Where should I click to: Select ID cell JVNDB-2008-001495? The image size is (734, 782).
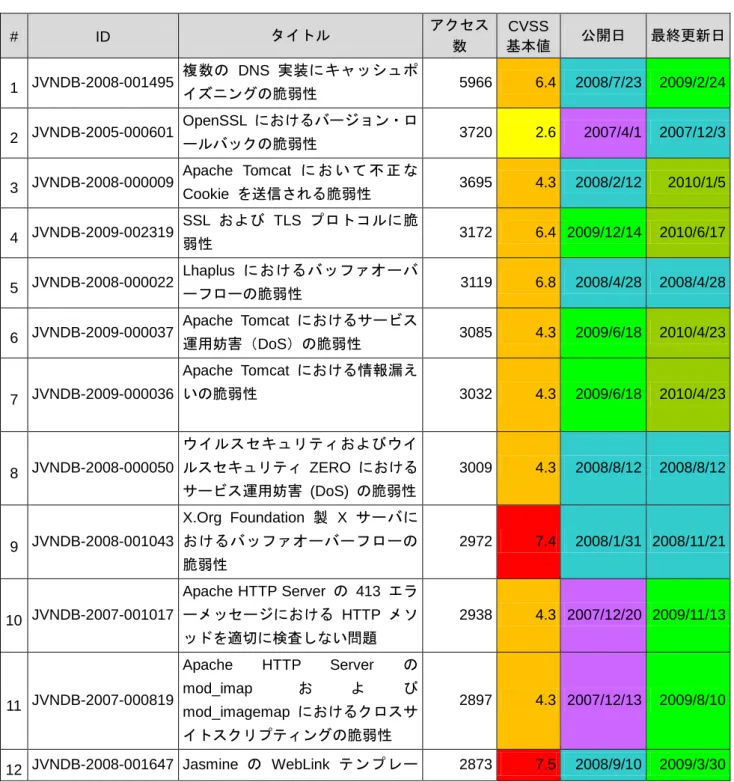point(103,82)
